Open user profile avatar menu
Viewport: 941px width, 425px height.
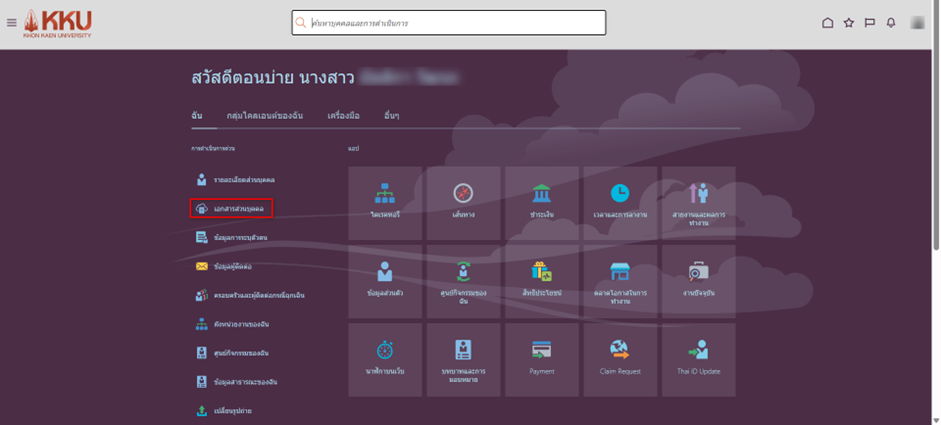918,23
